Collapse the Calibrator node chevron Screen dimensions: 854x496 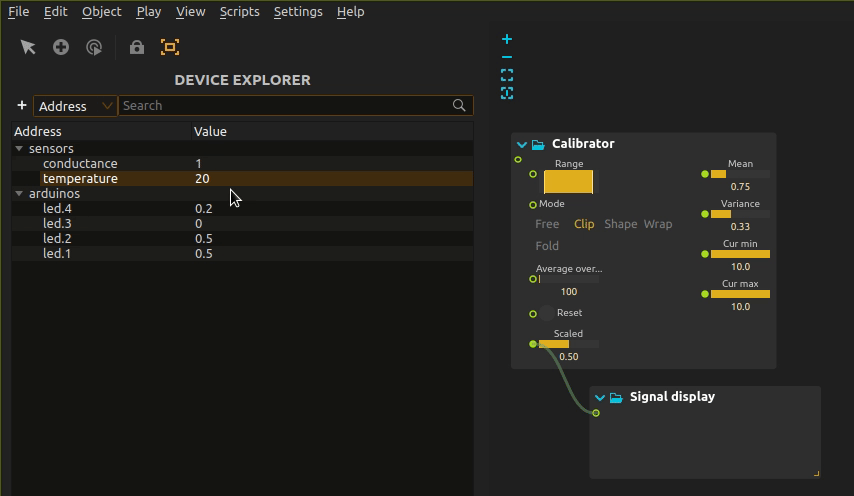[x=522, y=144]
